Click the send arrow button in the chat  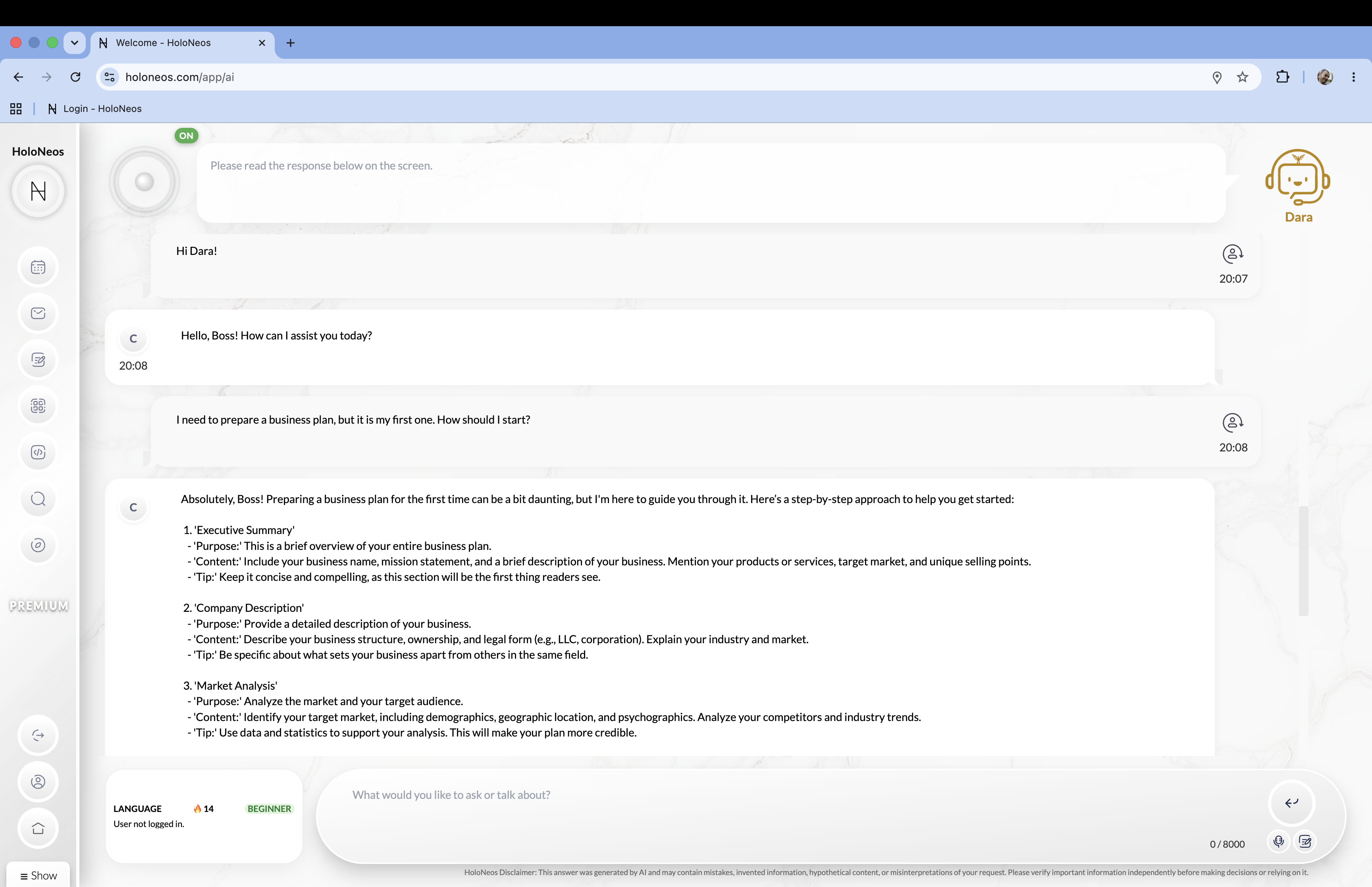(1291, 803)
